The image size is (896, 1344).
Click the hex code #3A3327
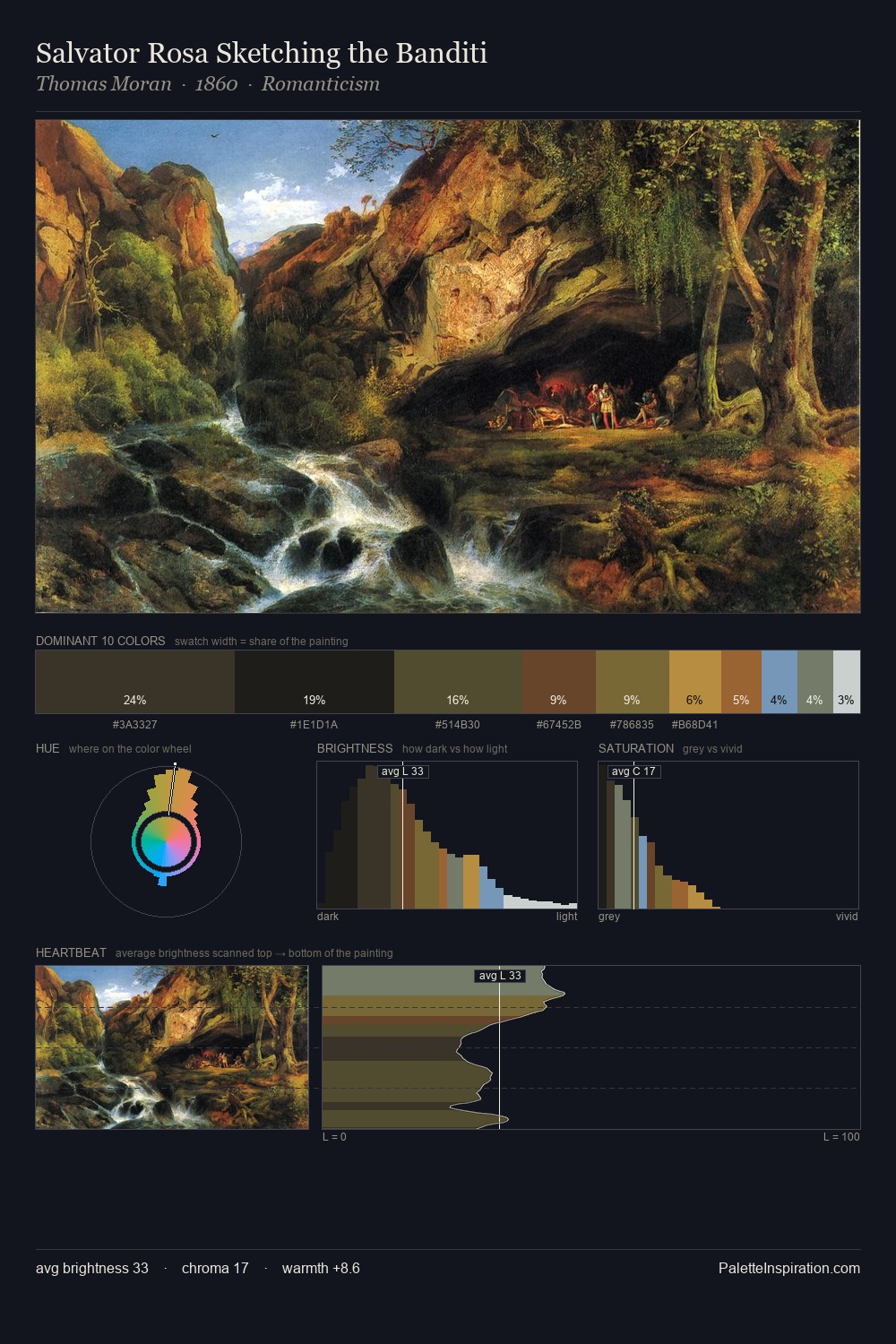click(x=135, y=724)
